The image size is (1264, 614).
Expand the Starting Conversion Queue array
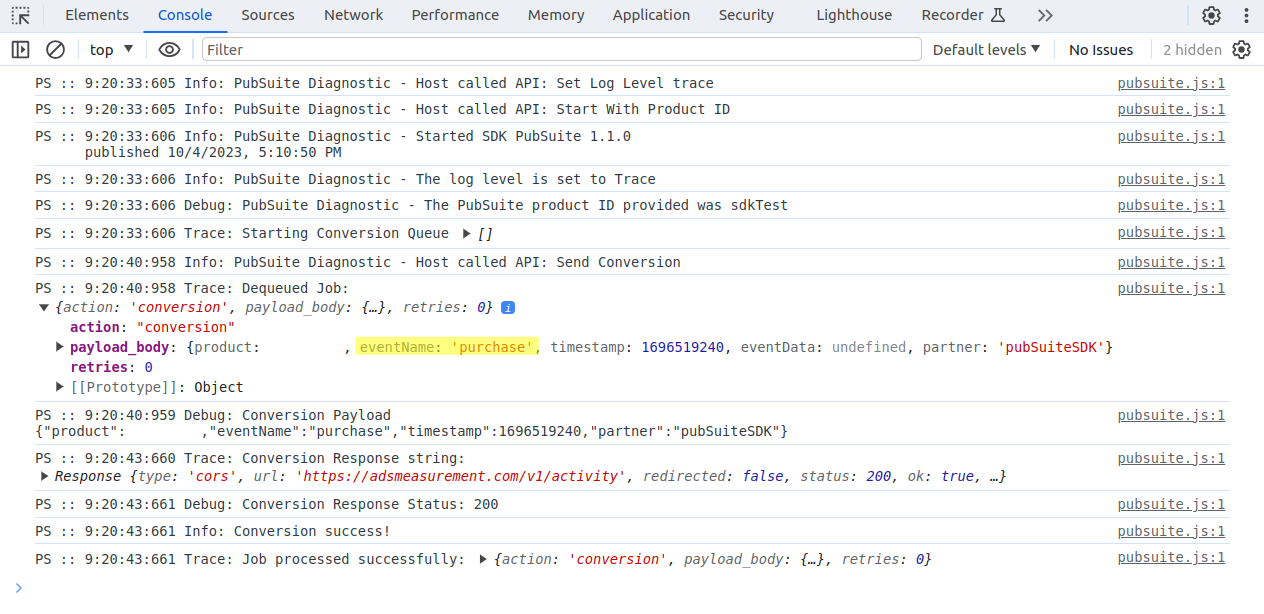click(467, 233)
